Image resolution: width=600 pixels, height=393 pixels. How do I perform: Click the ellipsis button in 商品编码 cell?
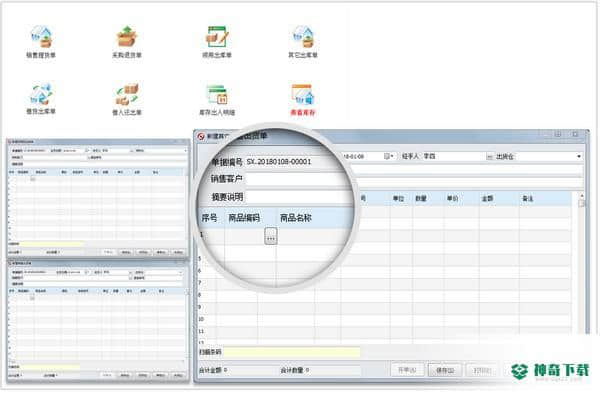(x=271, y=236)
